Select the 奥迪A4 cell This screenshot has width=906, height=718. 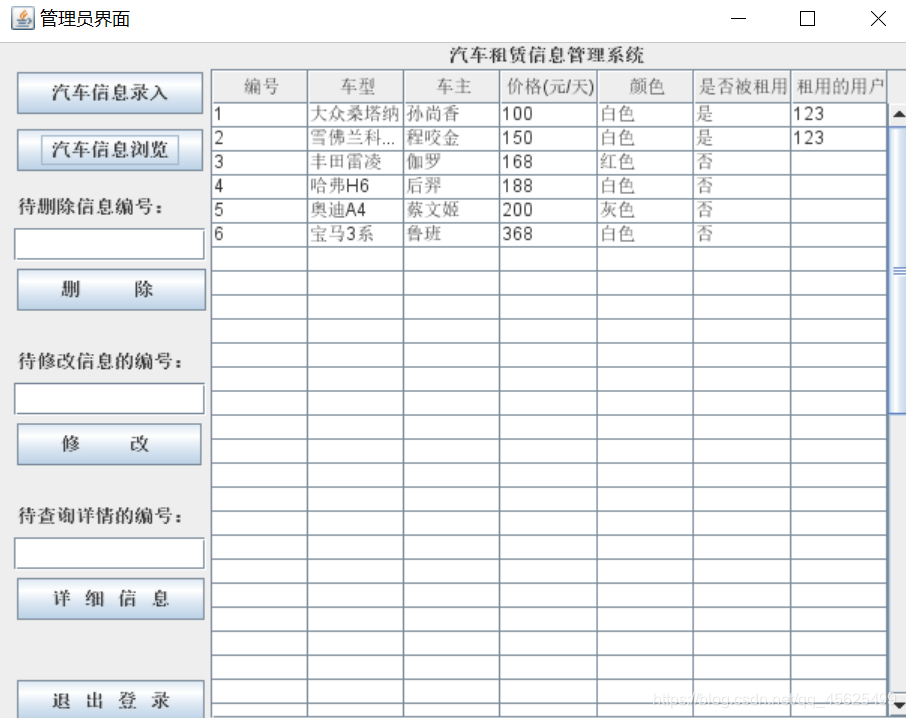(355, 210)
